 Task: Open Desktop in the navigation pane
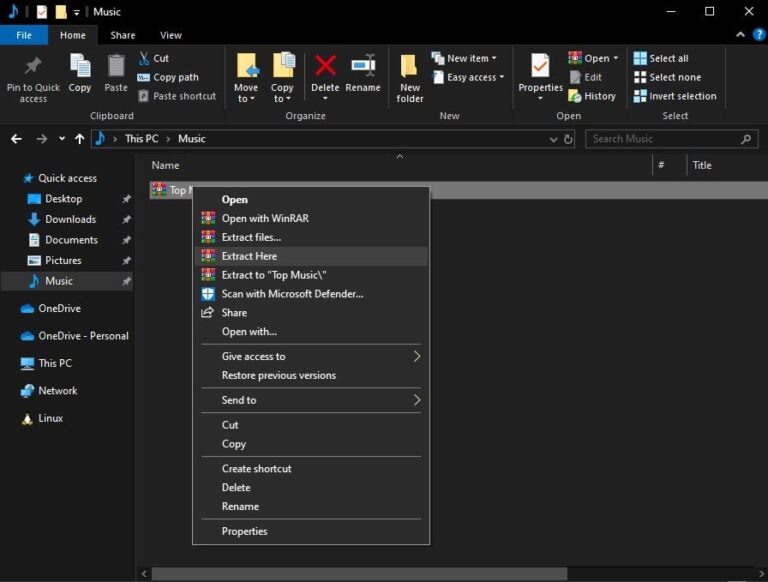point(64,199)
